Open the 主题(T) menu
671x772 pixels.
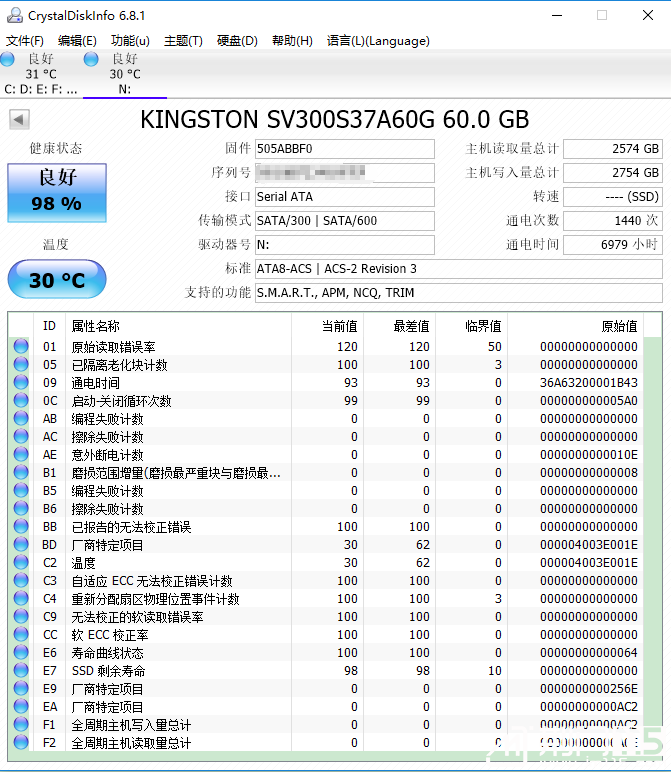(x=183, y=41)
